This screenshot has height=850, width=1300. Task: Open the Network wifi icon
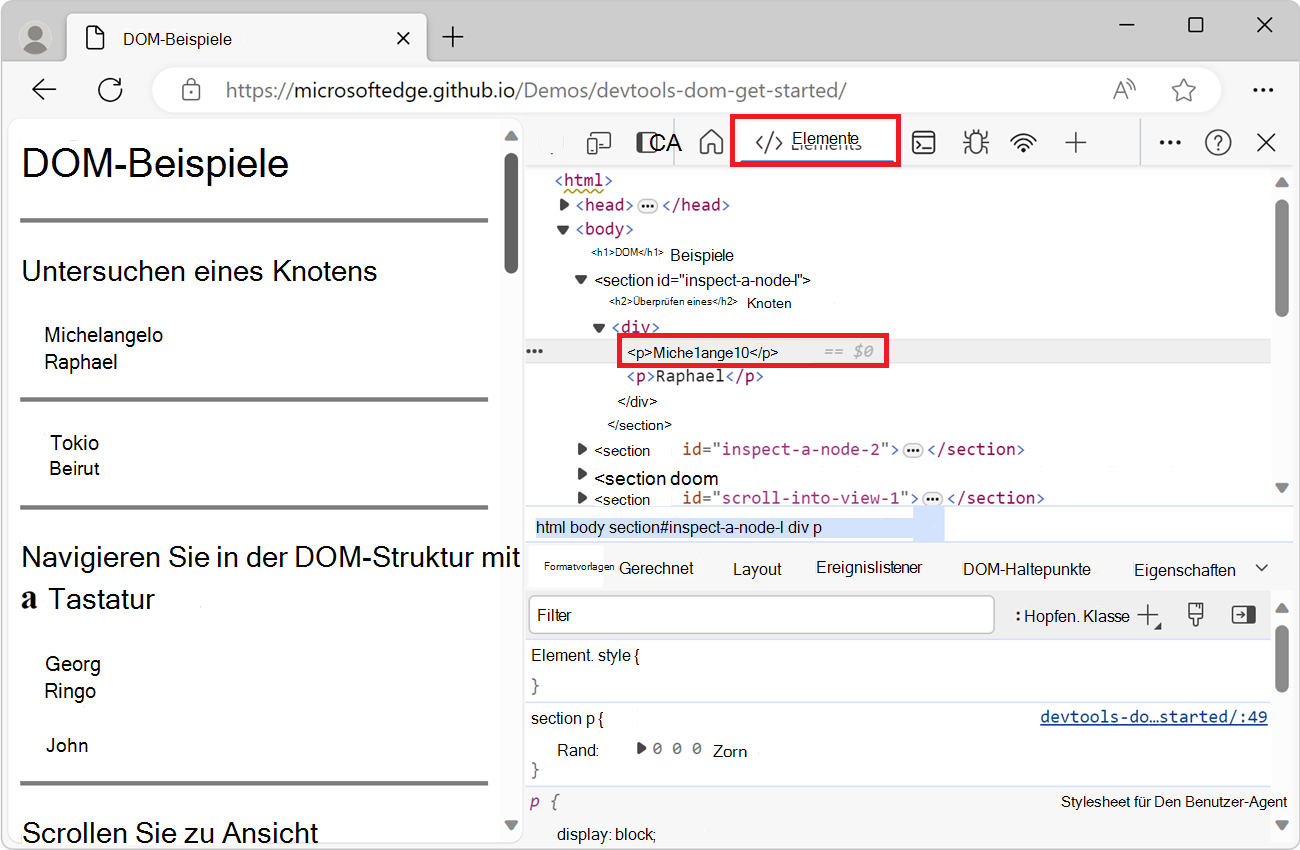point(1023,143)
